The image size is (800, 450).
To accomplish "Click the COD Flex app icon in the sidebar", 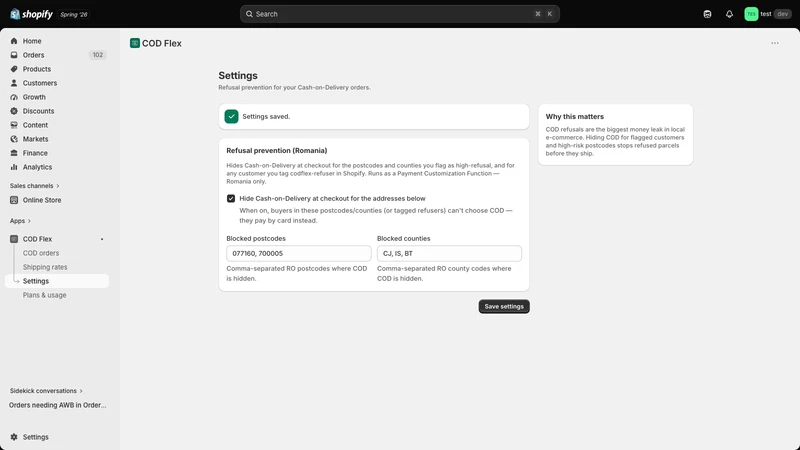I will click(14, 239).
